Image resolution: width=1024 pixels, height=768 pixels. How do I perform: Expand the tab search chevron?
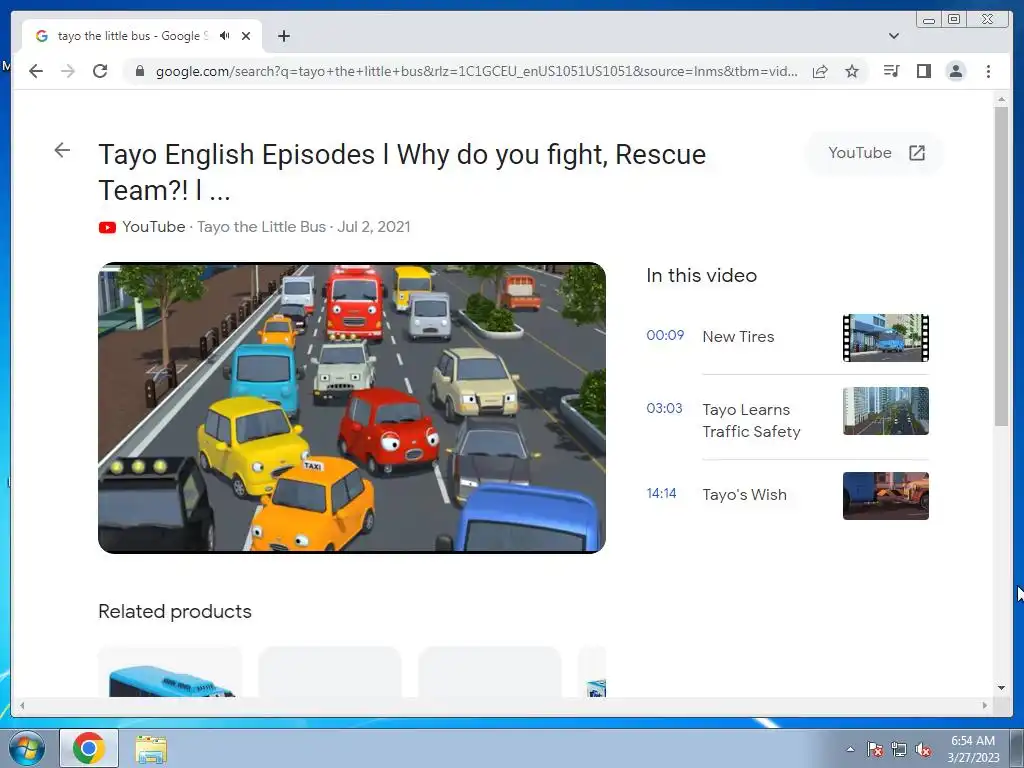(x=894, y=36)
